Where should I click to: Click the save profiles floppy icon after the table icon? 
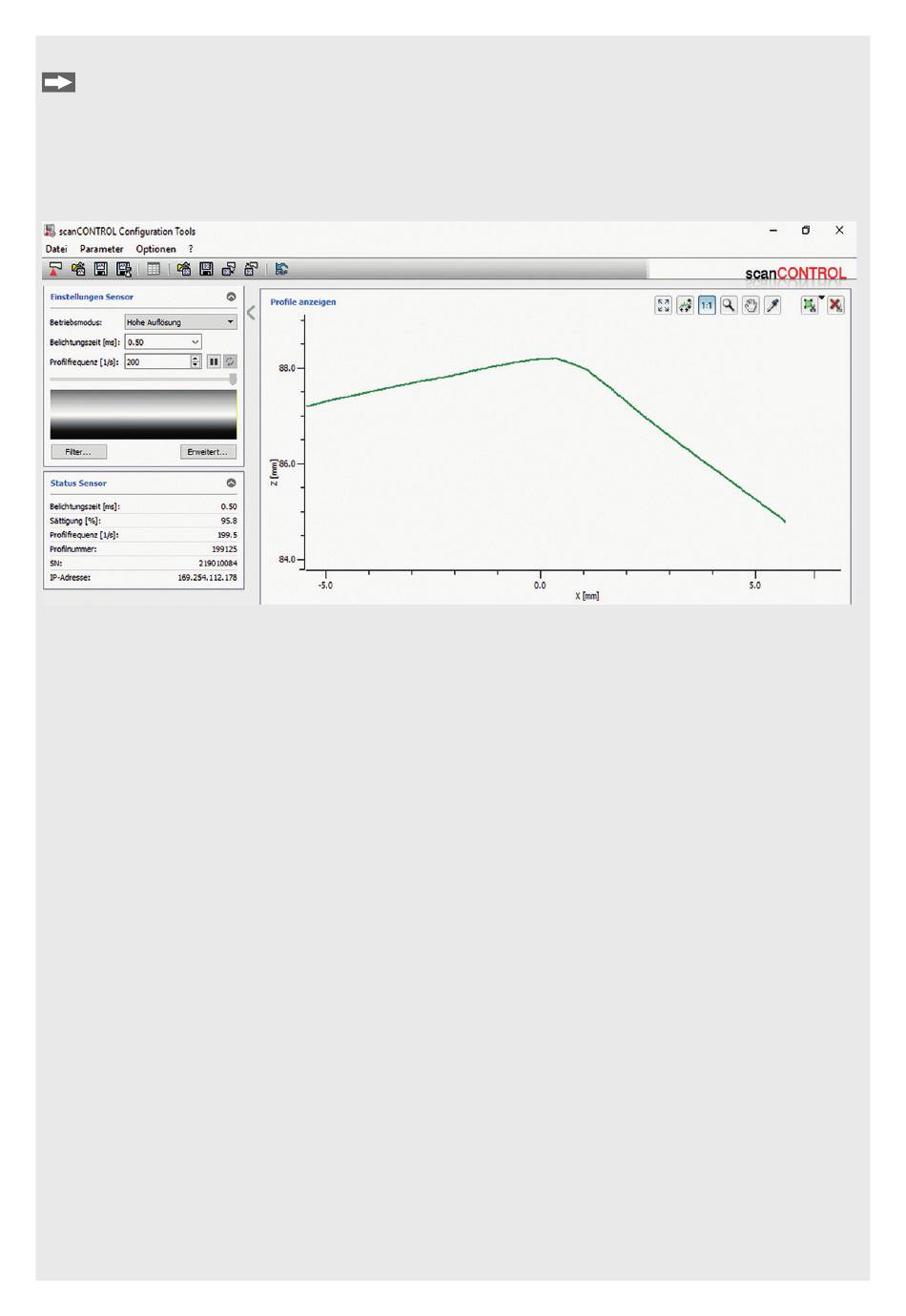206,270
